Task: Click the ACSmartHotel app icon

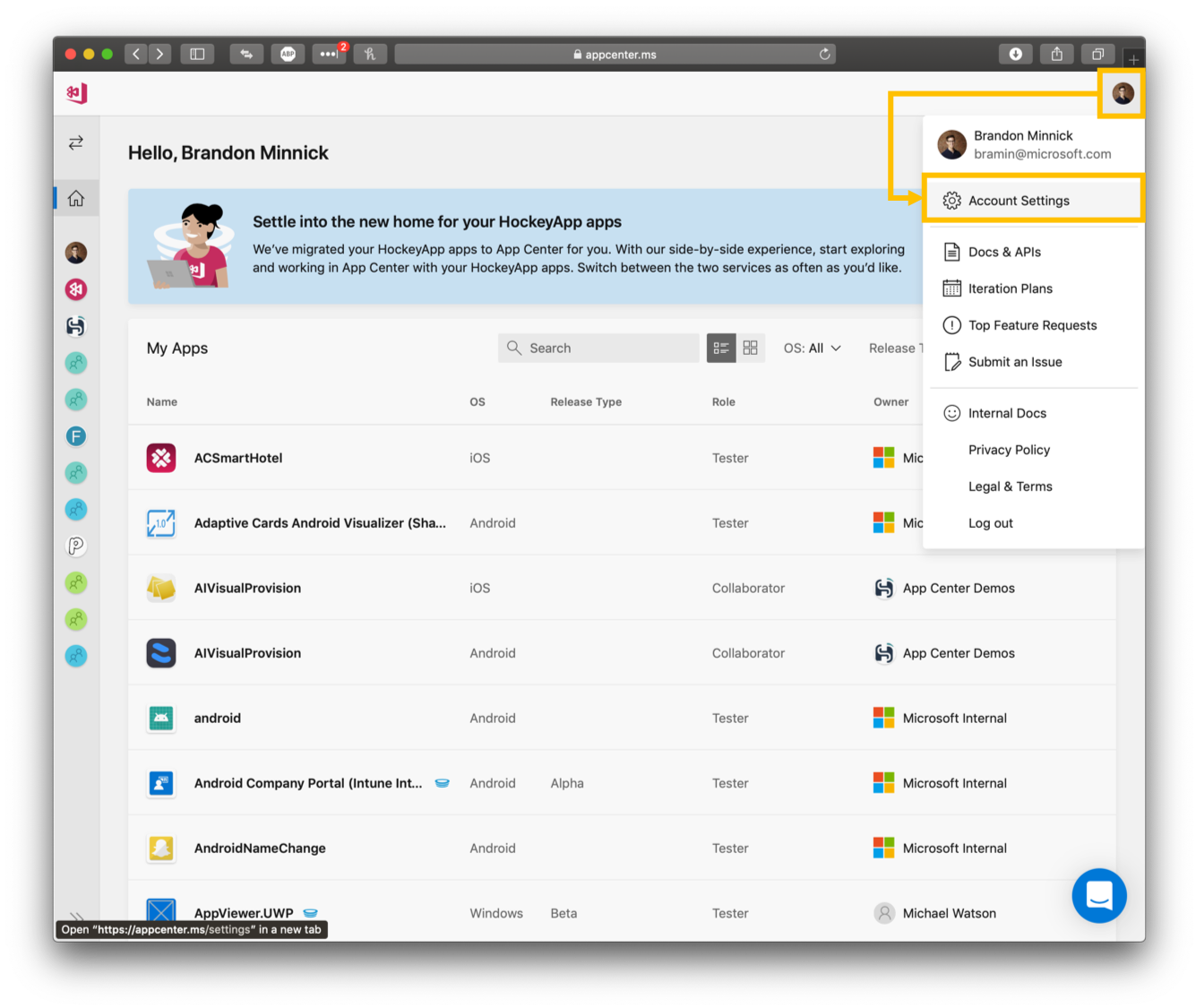Action: coord(161,458)
